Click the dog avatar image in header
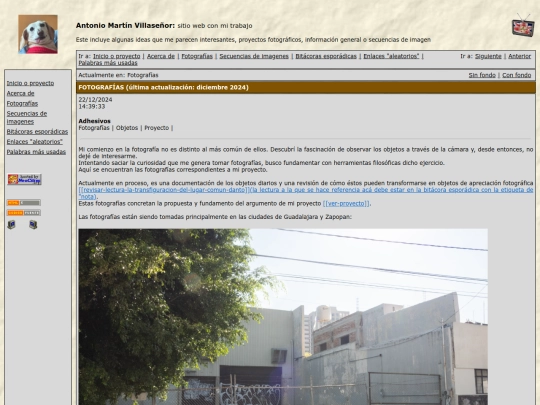This screenshot has height=405, width=540. point(38,34)
